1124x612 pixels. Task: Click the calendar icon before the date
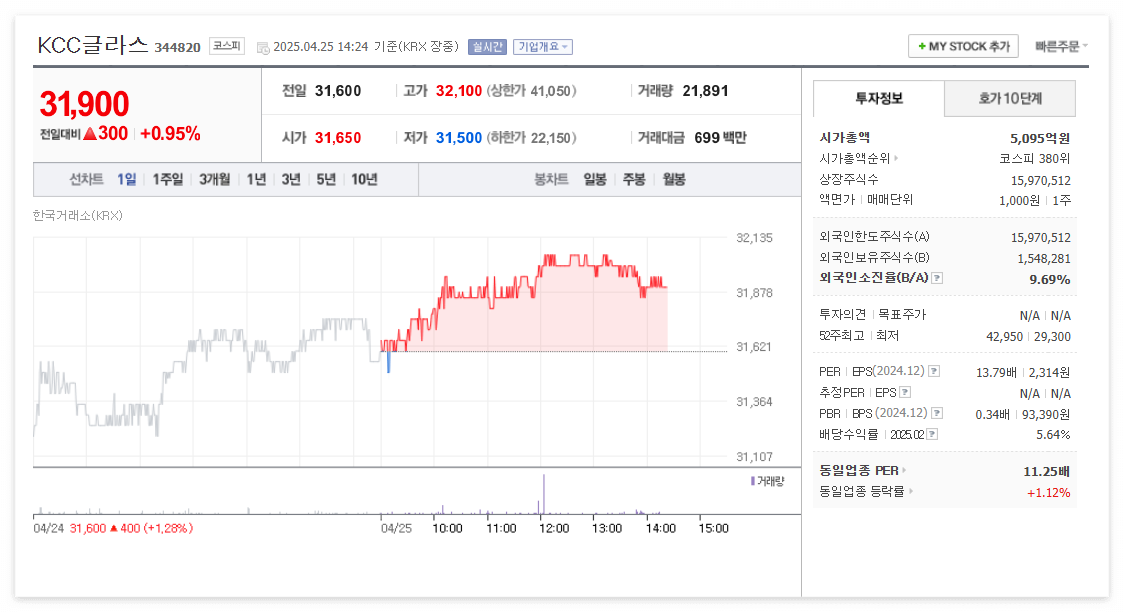click(261, 46)
